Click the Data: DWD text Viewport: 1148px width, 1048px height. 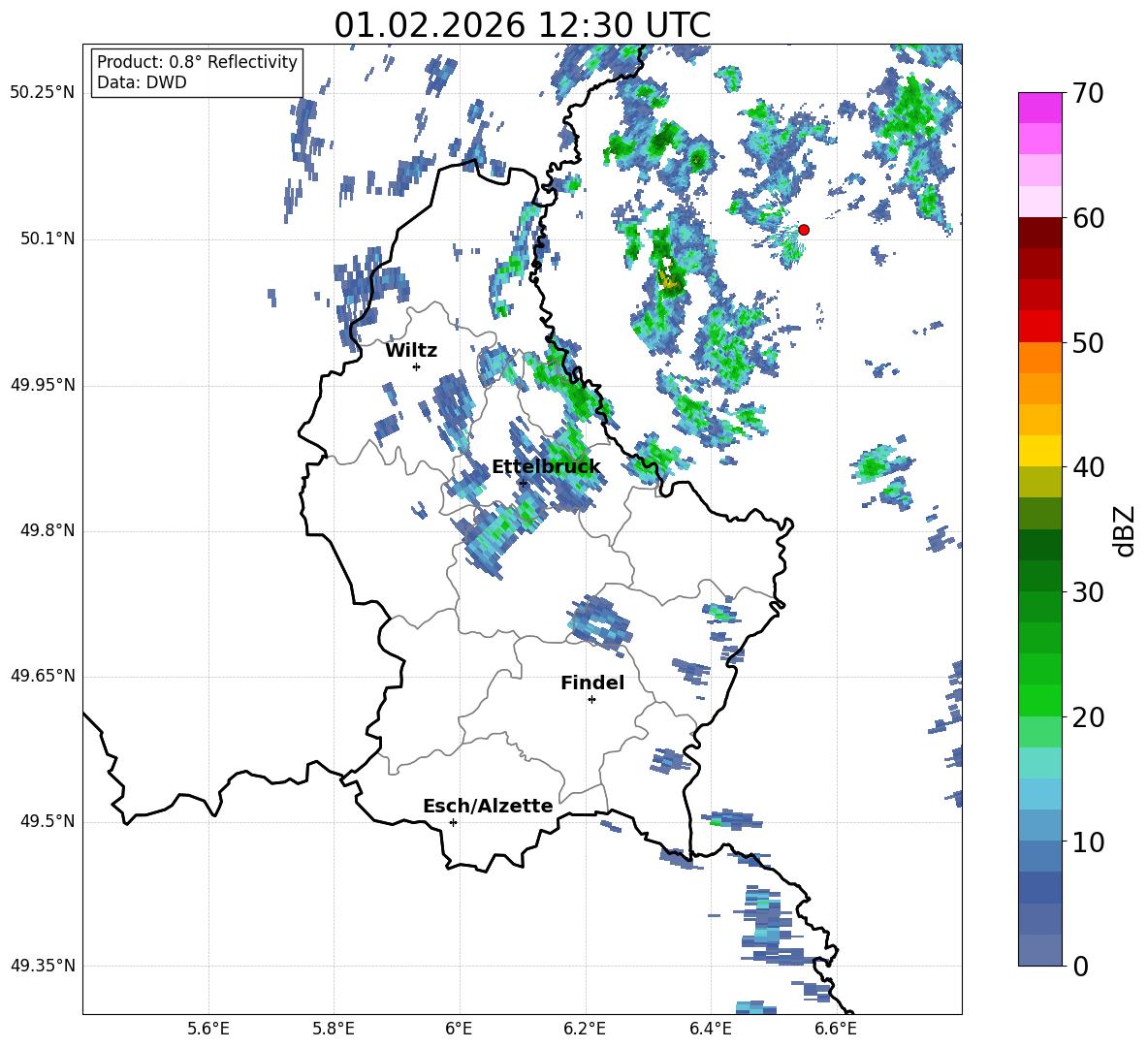pyautogui.click(x=142, y=82)
